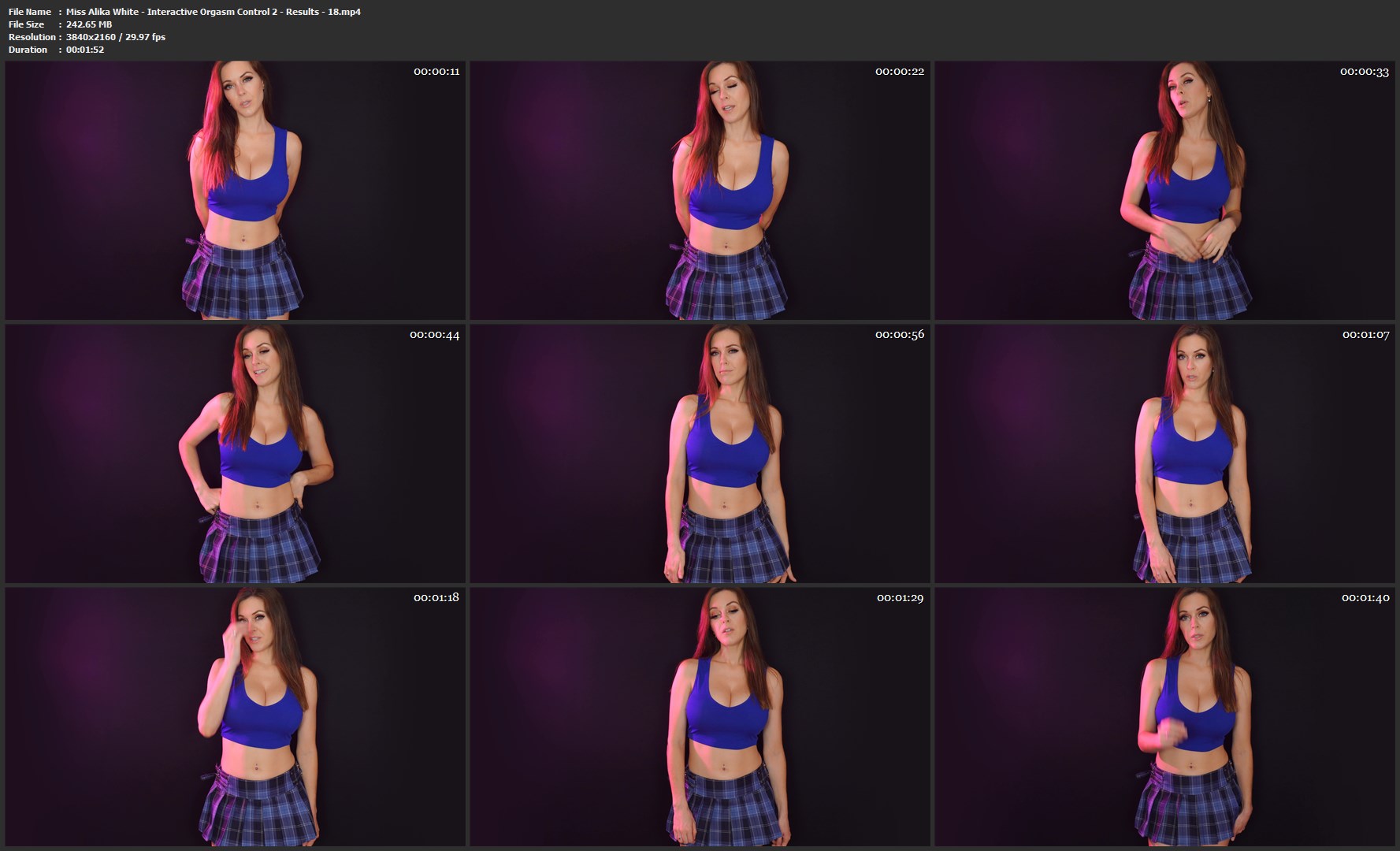Select the frame marked 00:00:22
This screenshot has height=851, width=1400.
(700, 190)
